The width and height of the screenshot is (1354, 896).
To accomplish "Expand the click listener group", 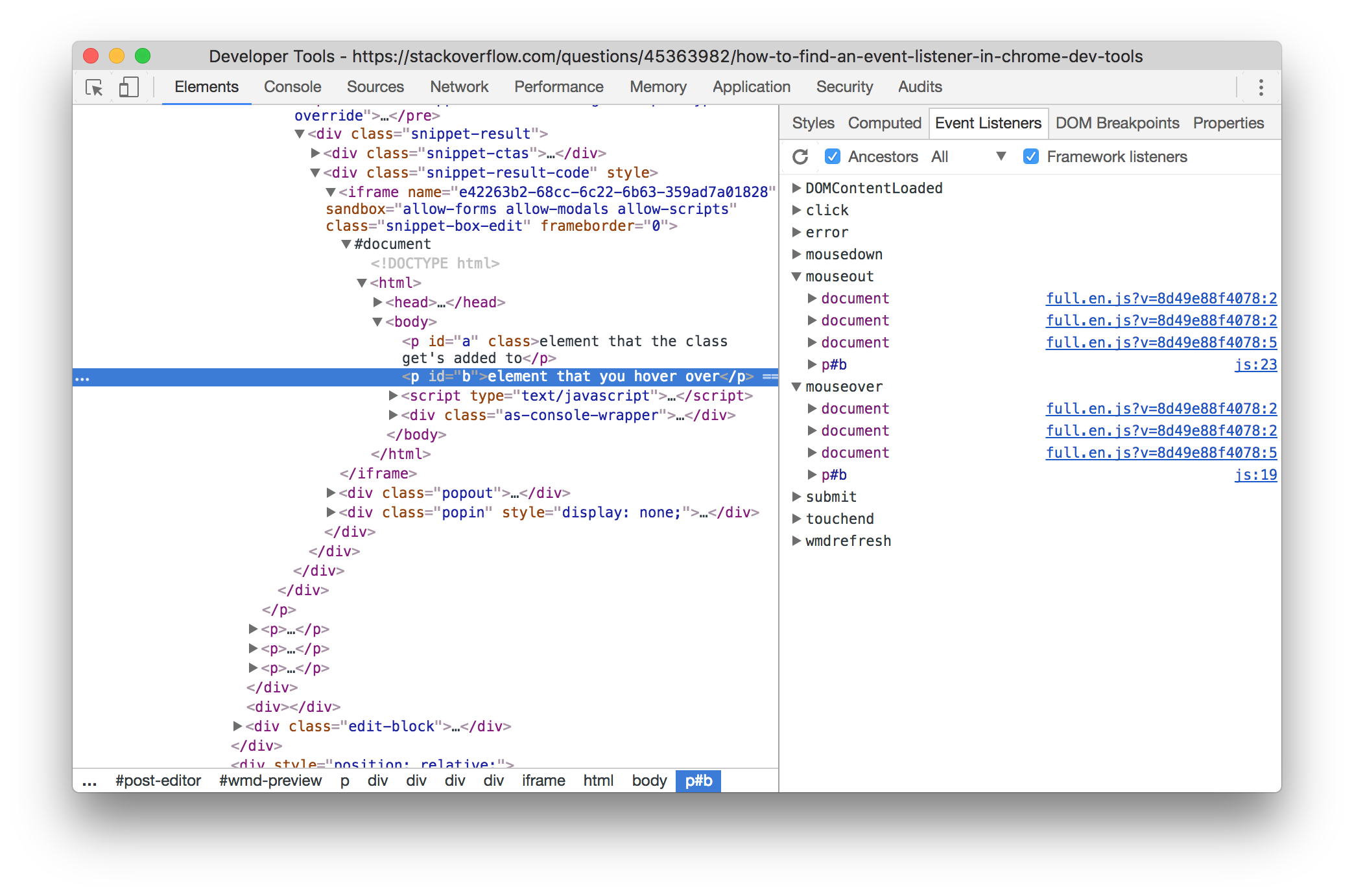I will [796, 209].
